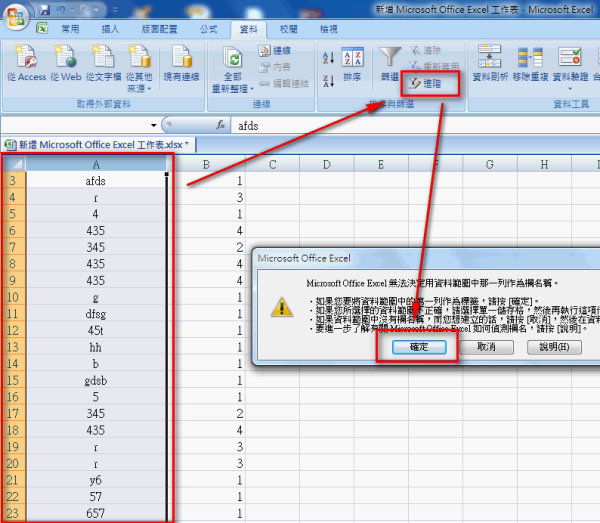Image resolution: width=600 pixels, height=523 pixels.
Task: Click the Filter funnel (篩選) icon
Action: (390, 64)
